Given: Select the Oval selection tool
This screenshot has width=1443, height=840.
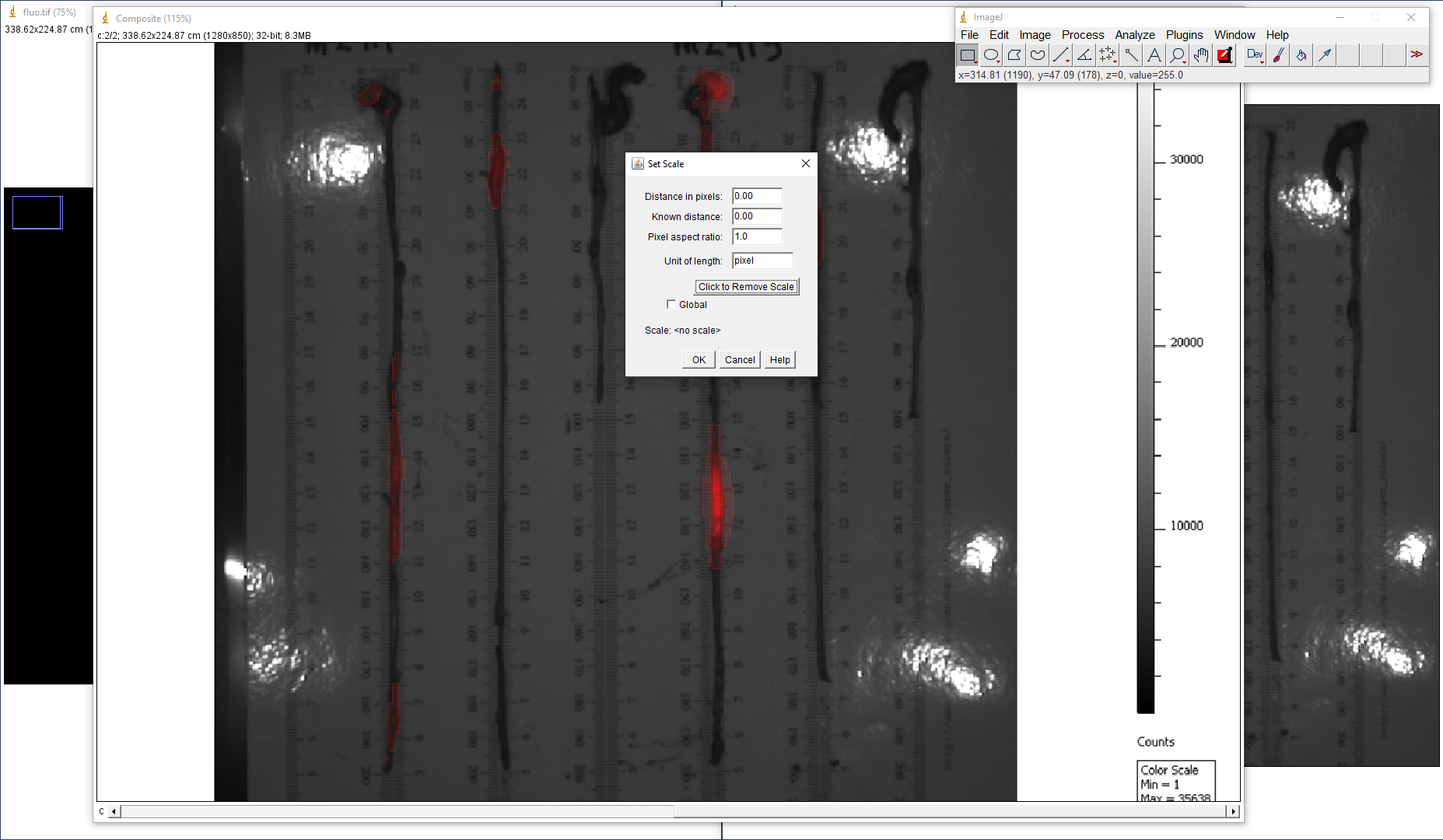Looking at the screenshot, I should (x=990, y=55).
